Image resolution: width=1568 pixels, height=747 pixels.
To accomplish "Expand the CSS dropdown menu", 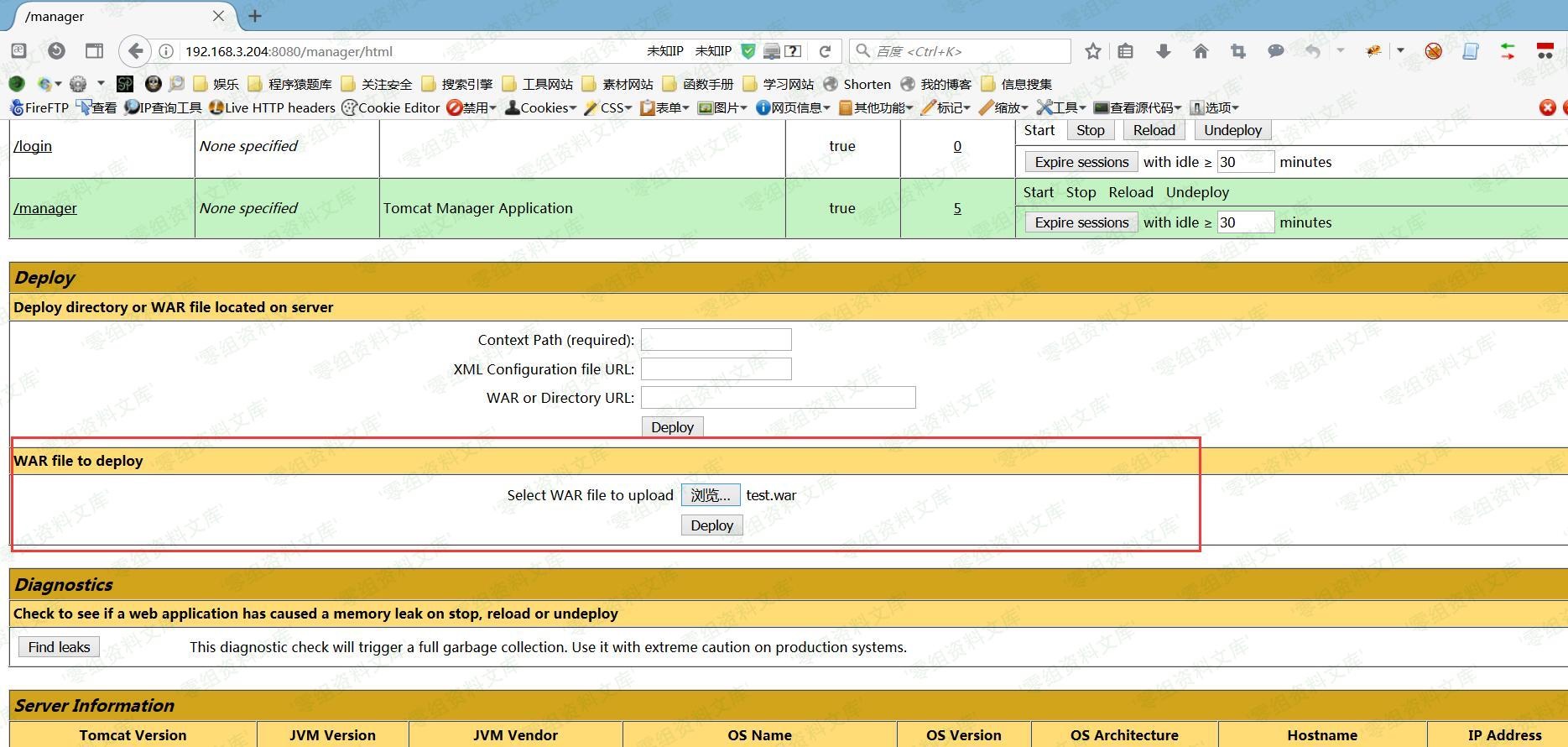I will (x=608, y=107).
